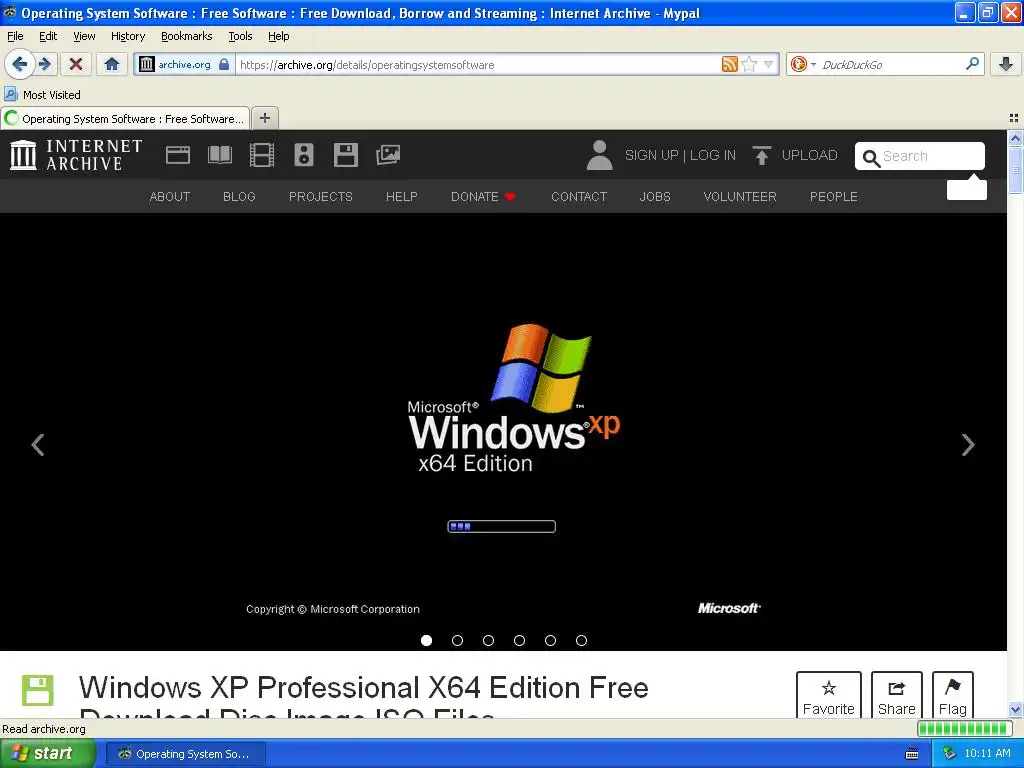
Task: Open the View menu
Action: point(84,36)
